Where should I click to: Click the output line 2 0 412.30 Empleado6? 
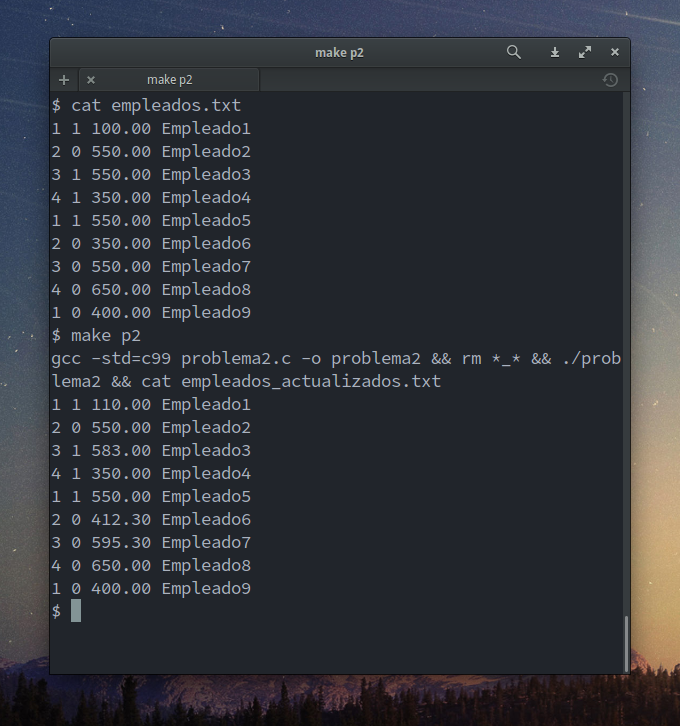(x=151, y=519)
